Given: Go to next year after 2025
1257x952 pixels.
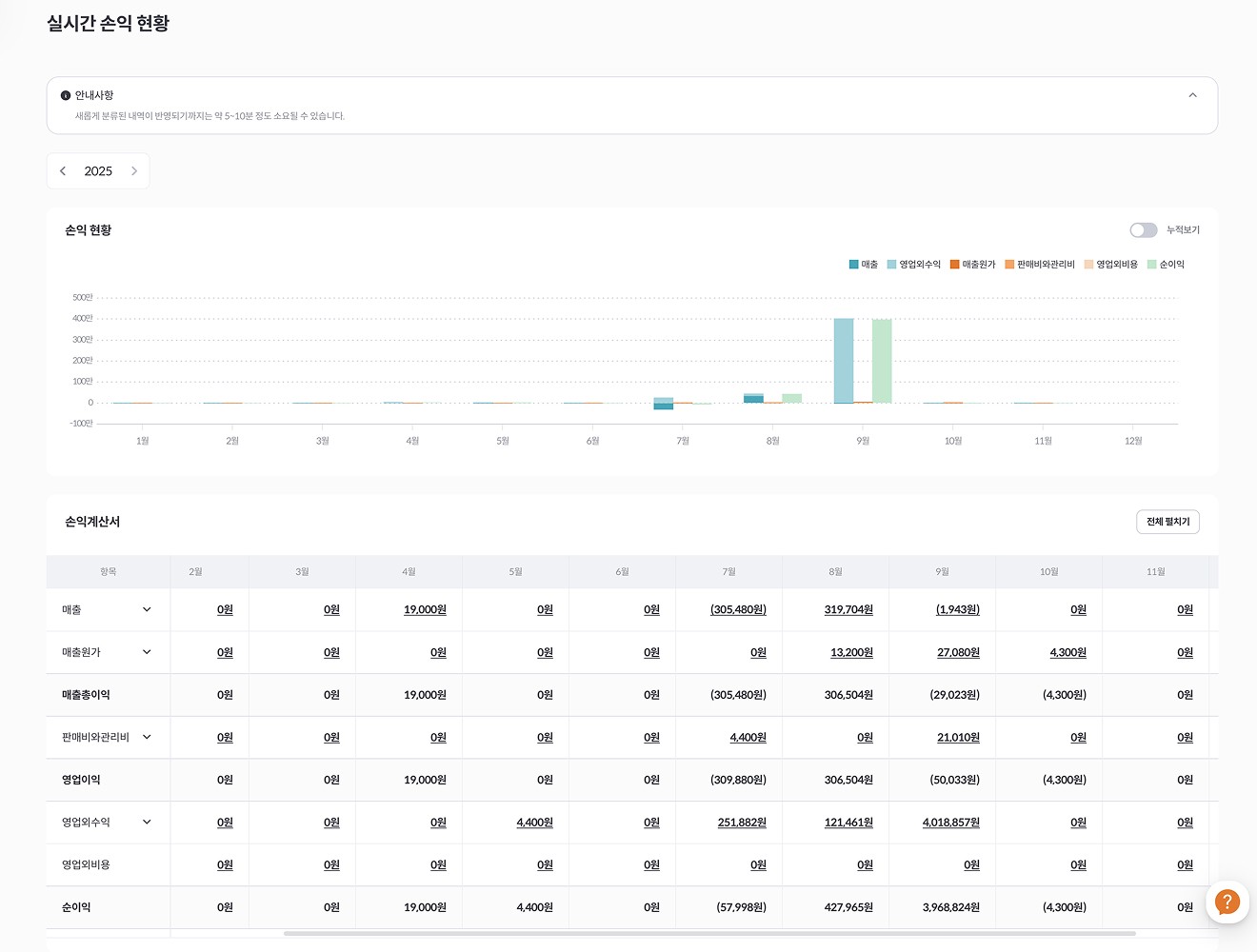Looking at the screenshot, I should (x=134, y=171).
